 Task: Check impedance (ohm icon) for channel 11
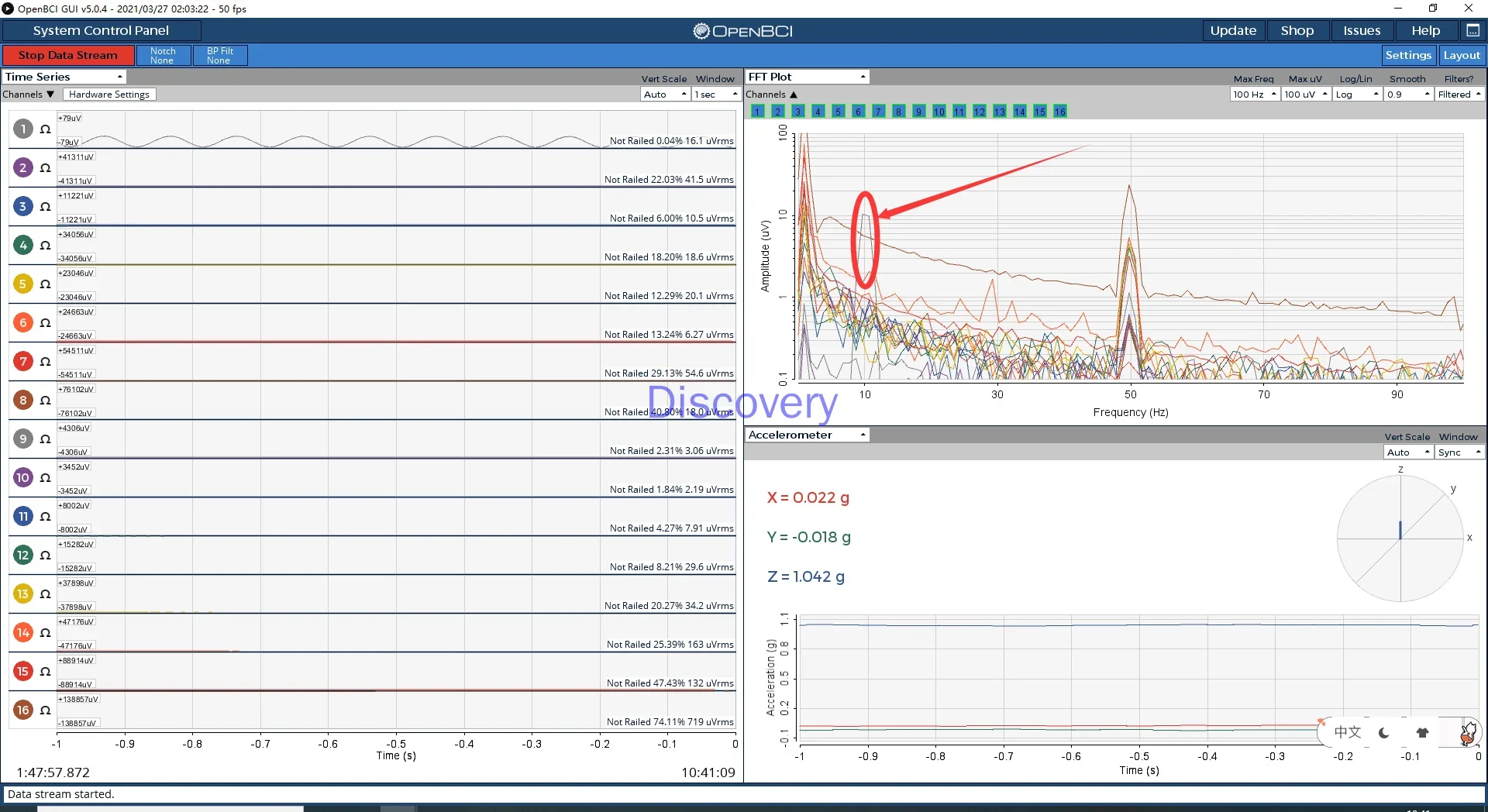tap(46, 517)
